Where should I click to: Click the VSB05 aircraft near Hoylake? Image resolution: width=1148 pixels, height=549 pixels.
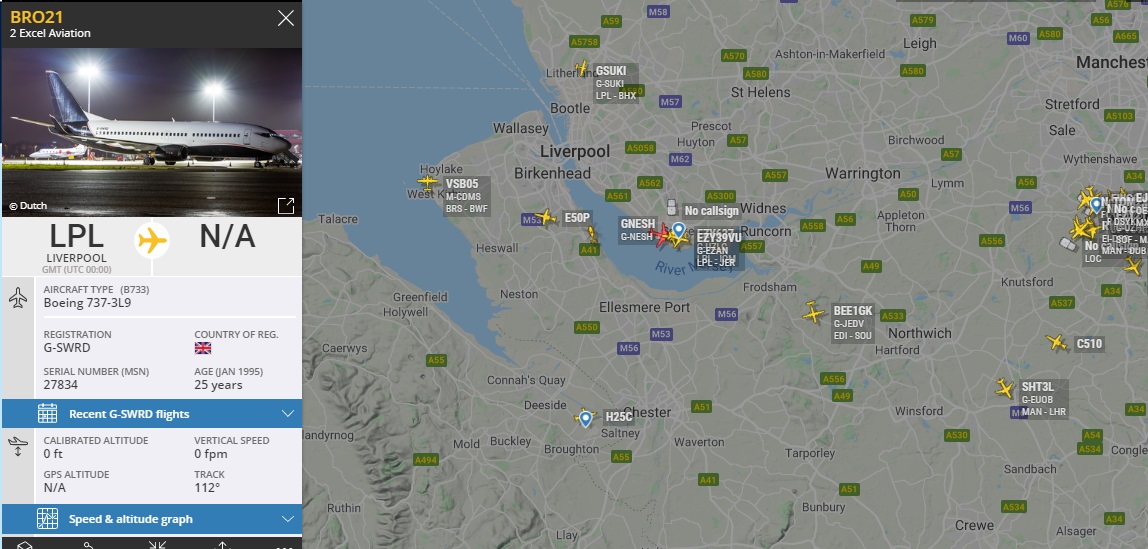tap(428, 182)
